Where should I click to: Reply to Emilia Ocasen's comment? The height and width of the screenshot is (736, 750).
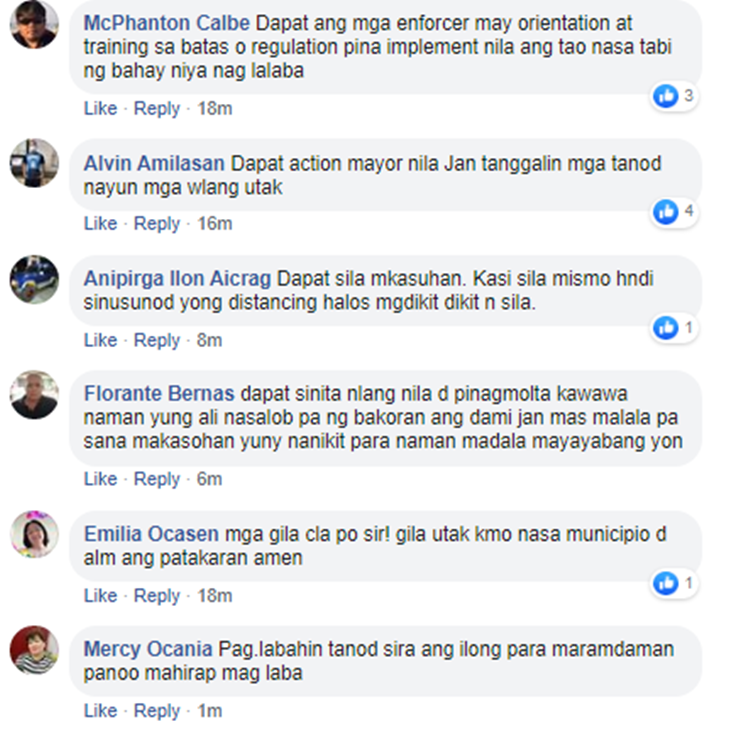pyautogui.click(x=157, y=596)
